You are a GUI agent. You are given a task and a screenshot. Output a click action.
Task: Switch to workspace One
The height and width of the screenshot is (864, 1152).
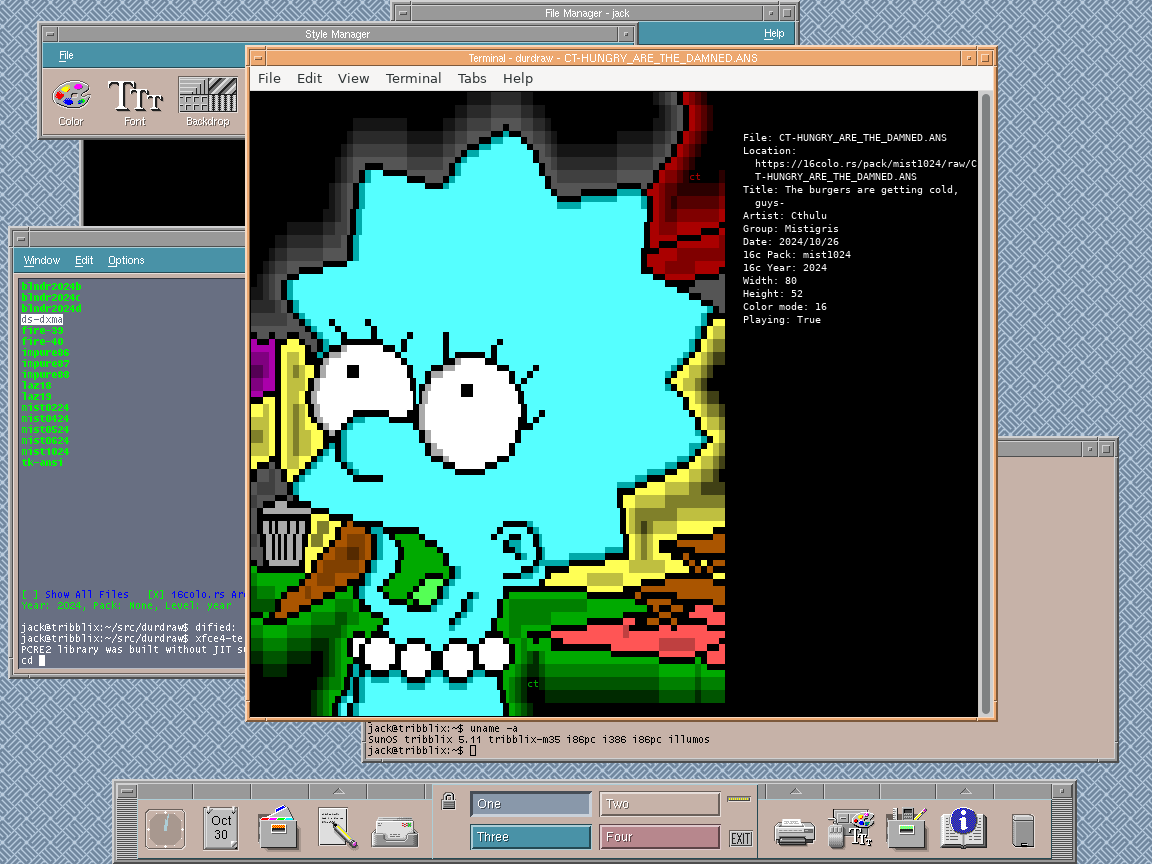click(x=530, y=804)
